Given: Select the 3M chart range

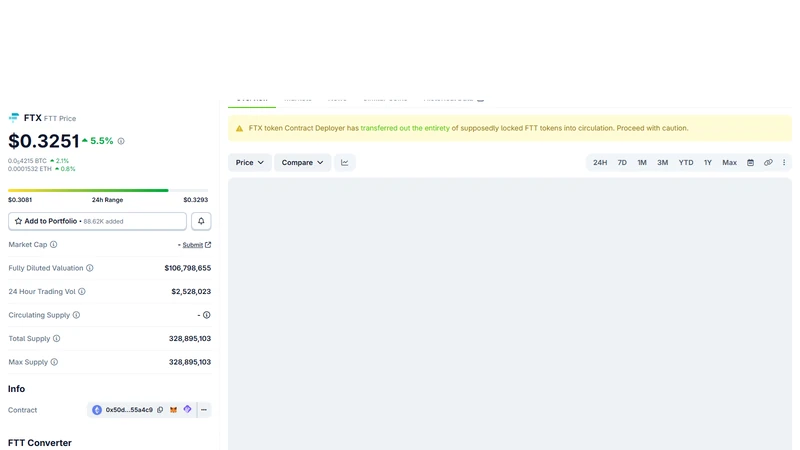Looking at the screenshot, I should coord(662,163).
